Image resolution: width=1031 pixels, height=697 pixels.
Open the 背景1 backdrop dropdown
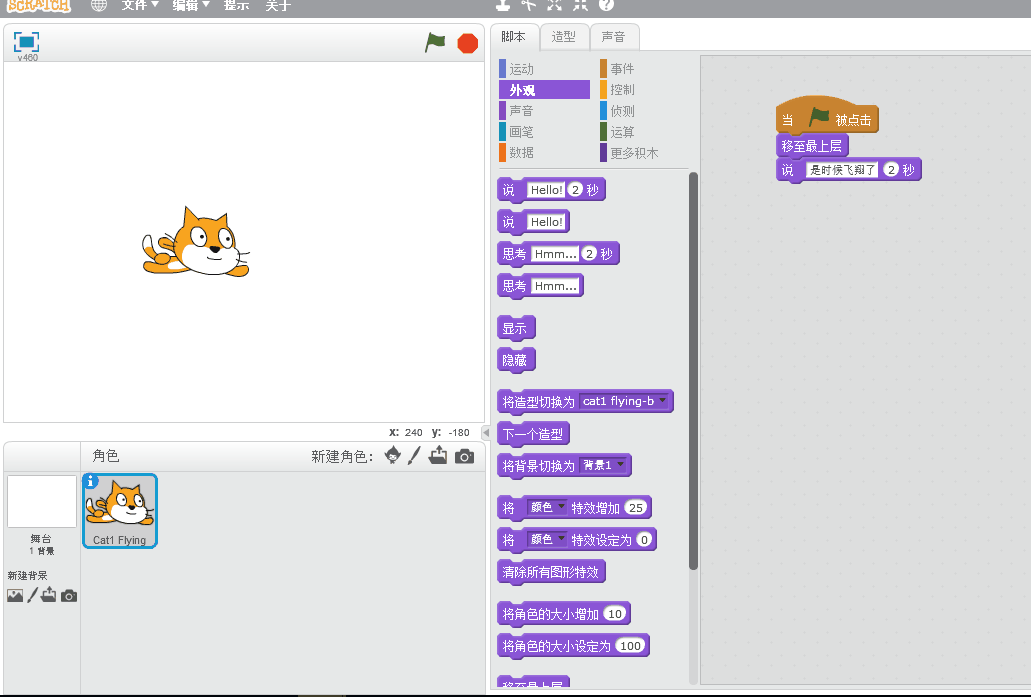pos(604,466)
